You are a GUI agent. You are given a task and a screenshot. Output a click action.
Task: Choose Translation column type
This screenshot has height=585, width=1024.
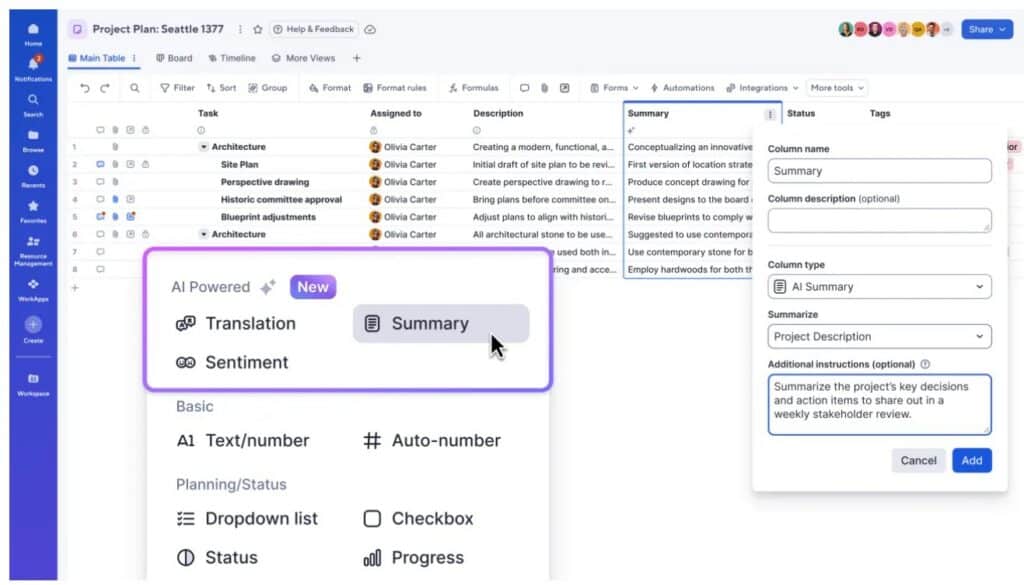(236, 323)
